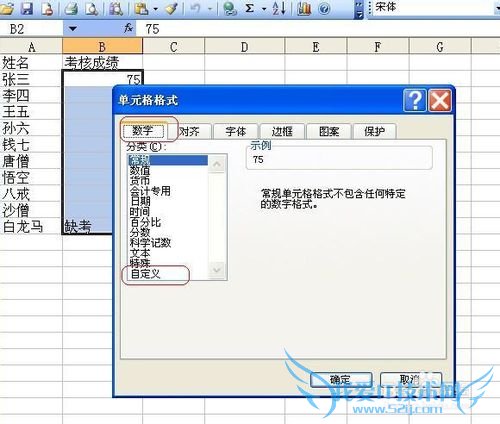Click the AutoSum sigma icon
The height and width of the screenshot is (424, 500).
[249, 8]
